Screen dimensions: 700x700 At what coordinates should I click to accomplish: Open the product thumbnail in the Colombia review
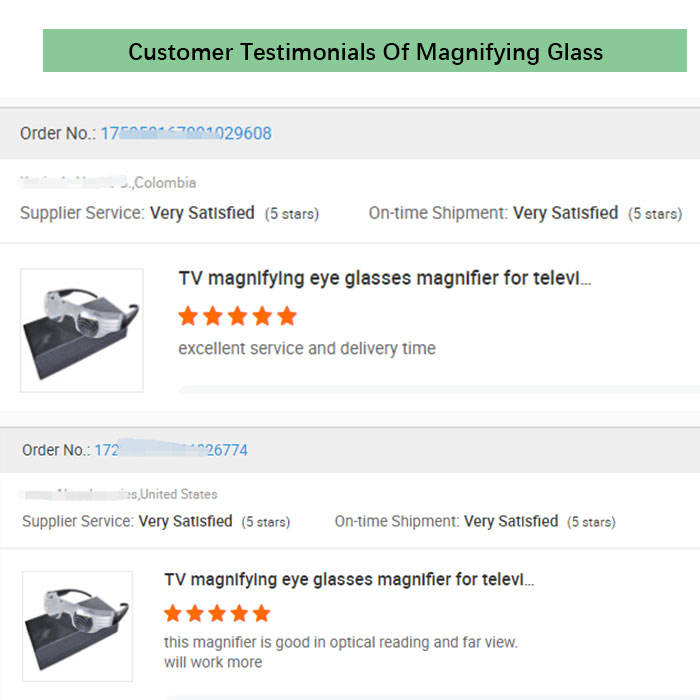click(82, 330)
